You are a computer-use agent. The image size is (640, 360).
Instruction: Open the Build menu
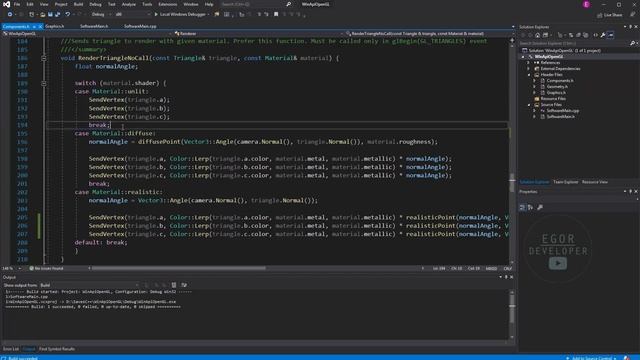click(78, 4)
